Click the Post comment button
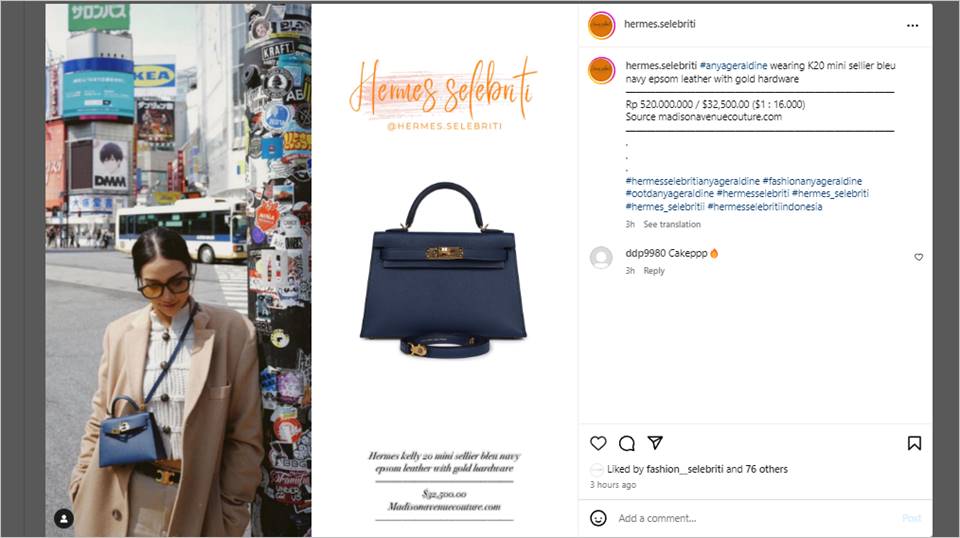 (x=911, y=518)
